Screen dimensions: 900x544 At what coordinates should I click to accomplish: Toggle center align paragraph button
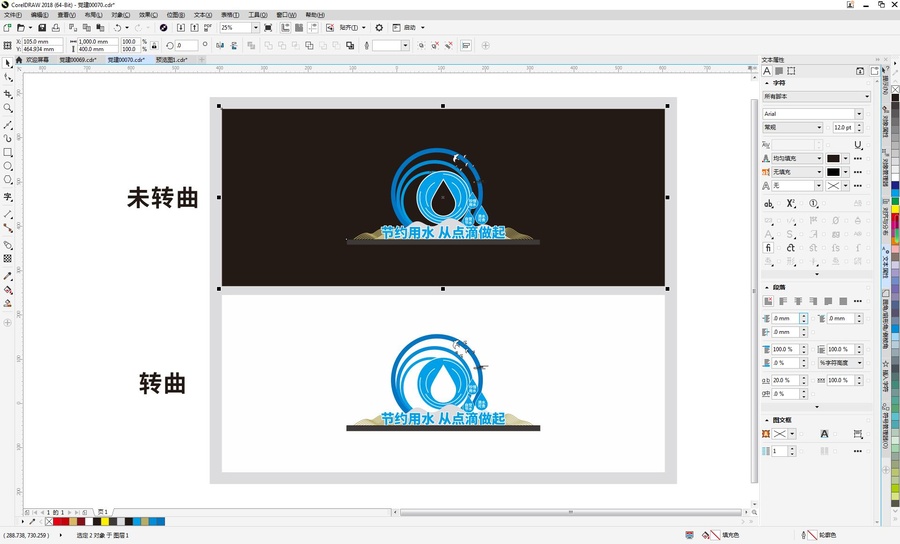798,301
